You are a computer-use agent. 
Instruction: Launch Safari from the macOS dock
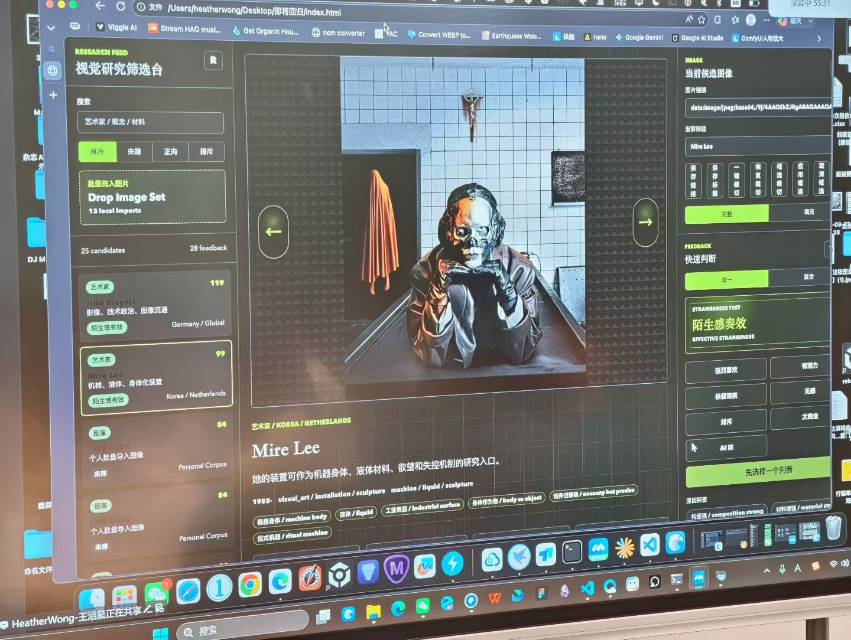click(x=187, y=591)
